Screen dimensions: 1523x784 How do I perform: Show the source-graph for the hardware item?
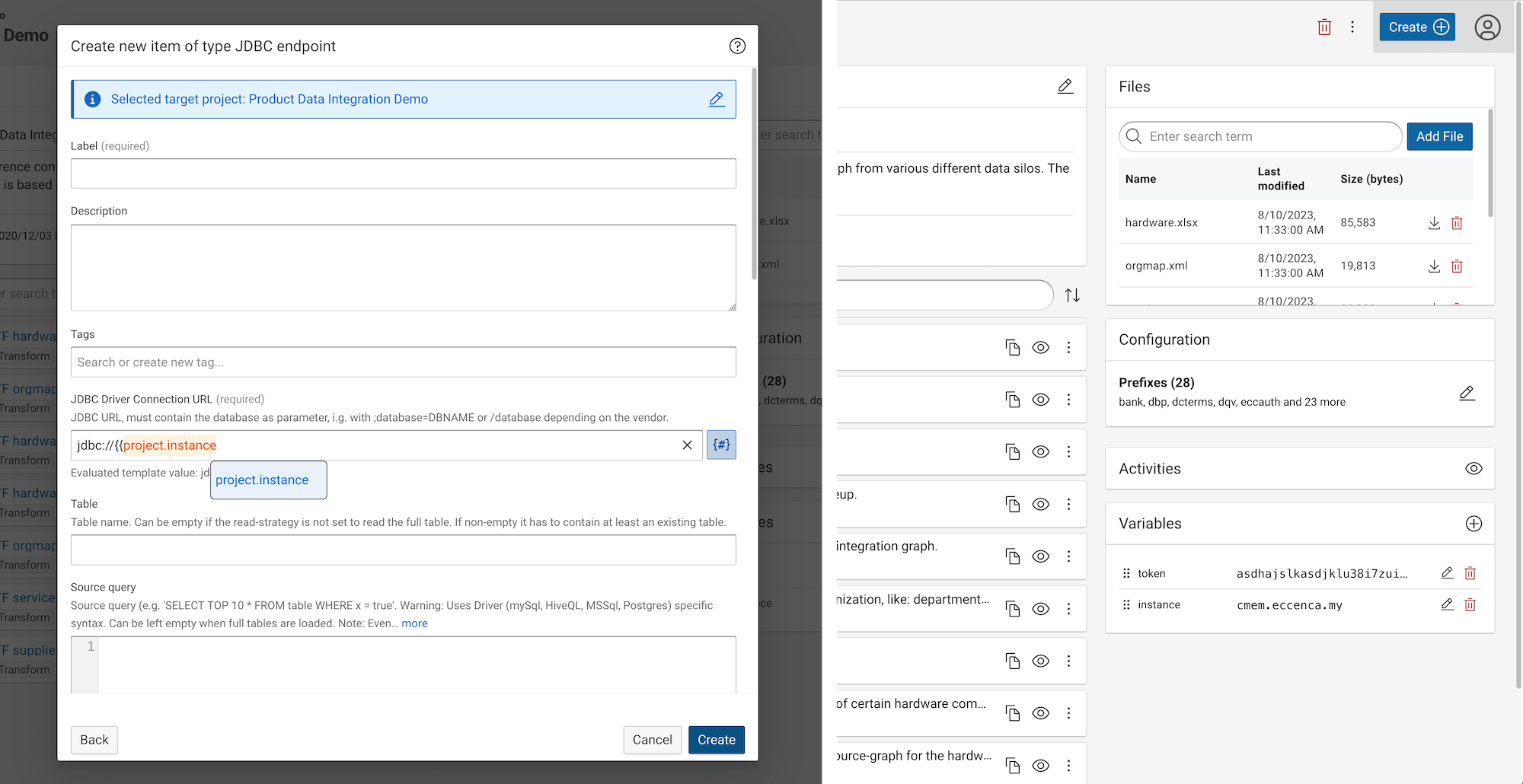pyautogui.click(x=1041, y=766)
